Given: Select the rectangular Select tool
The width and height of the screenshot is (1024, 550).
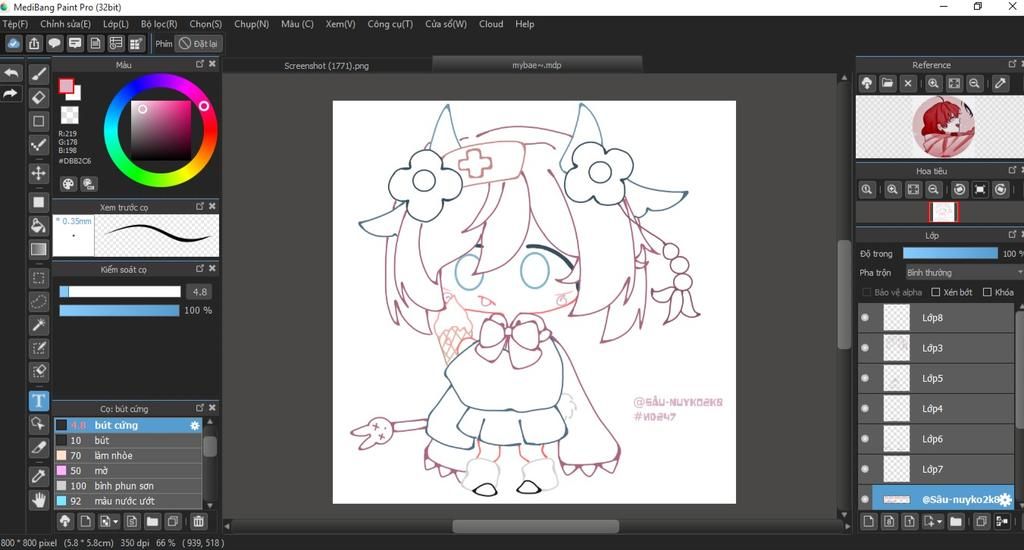Looking at the screenshot, I should (x=39, y=278).
